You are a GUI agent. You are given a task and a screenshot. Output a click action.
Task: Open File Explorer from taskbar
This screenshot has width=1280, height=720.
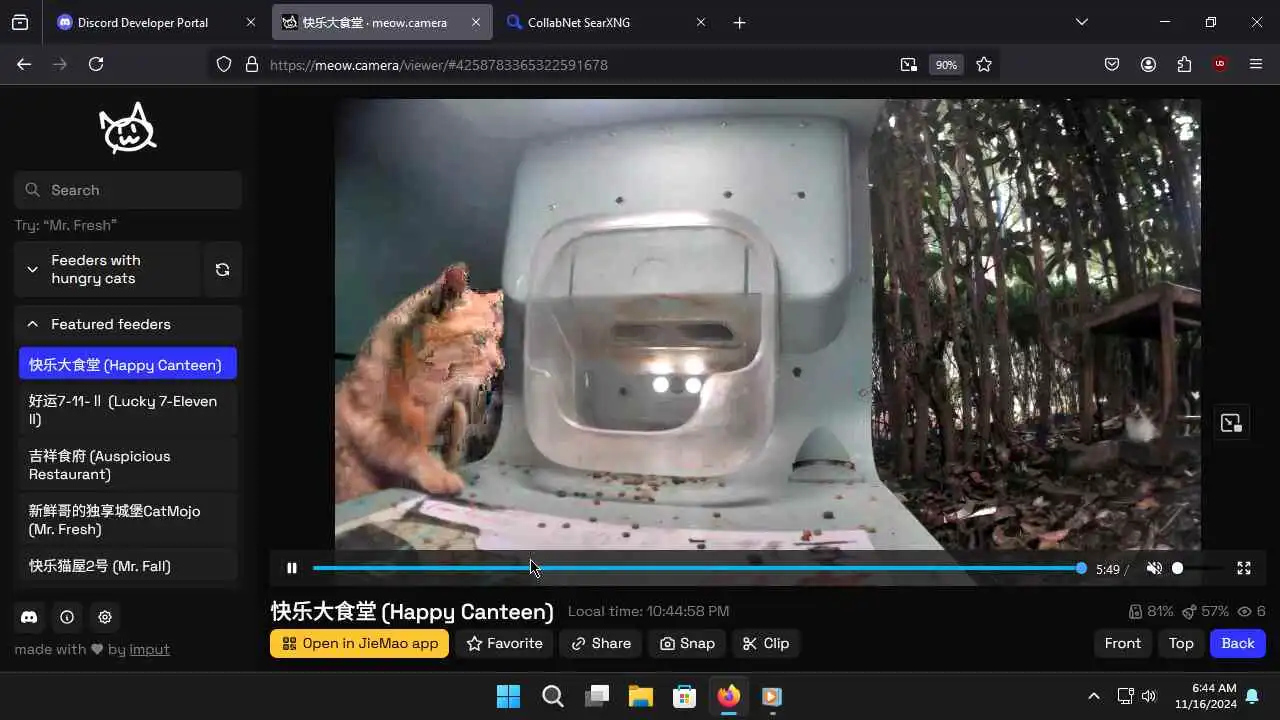tap(641, 696)
